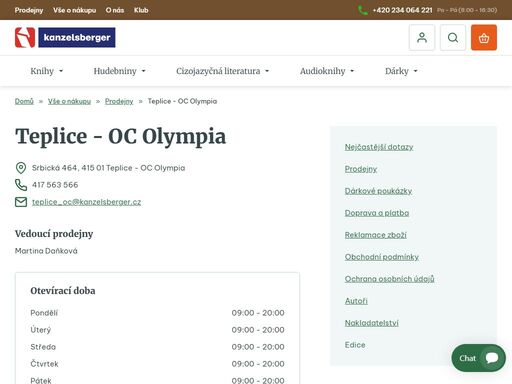The width and height of the screenshot is (512, 384).
Task: Click teplice_oc@kanzelsberger.cz email link
Action: pos(86,202)
